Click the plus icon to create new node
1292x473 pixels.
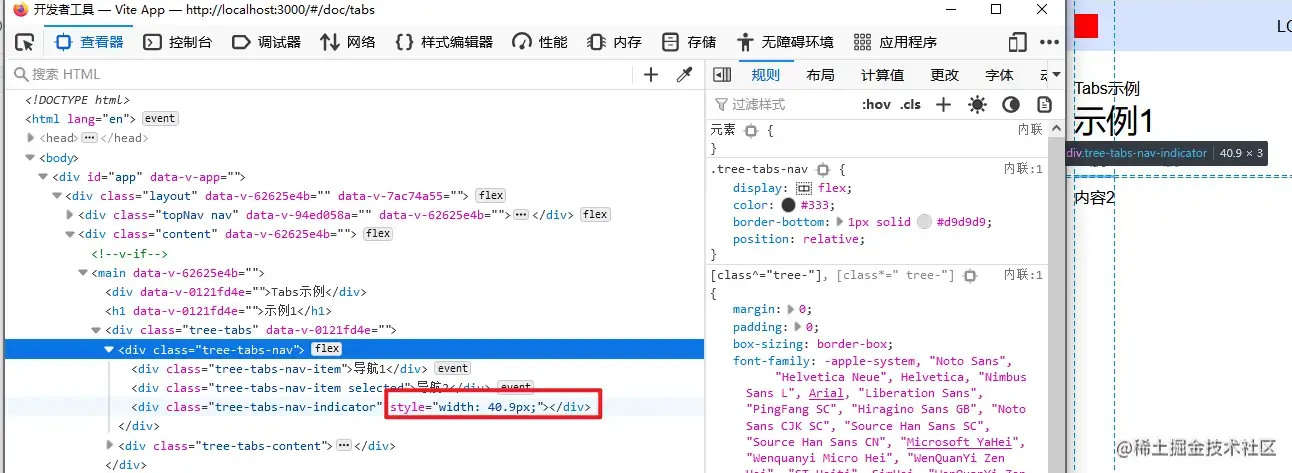pos(651,75)
